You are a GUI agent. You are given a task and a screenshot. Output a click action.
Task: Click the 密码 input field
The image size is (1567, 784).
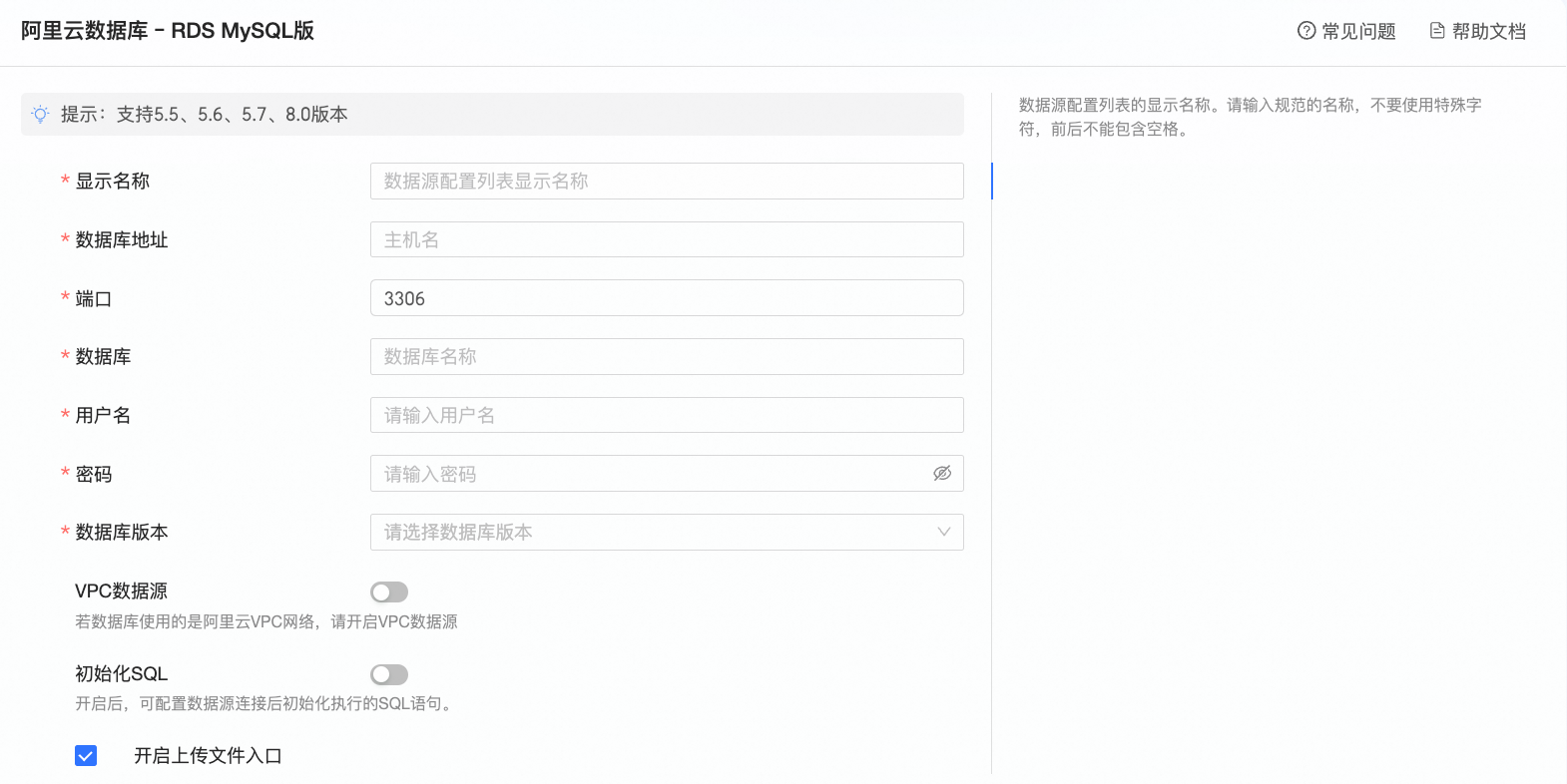pos(667,474)
